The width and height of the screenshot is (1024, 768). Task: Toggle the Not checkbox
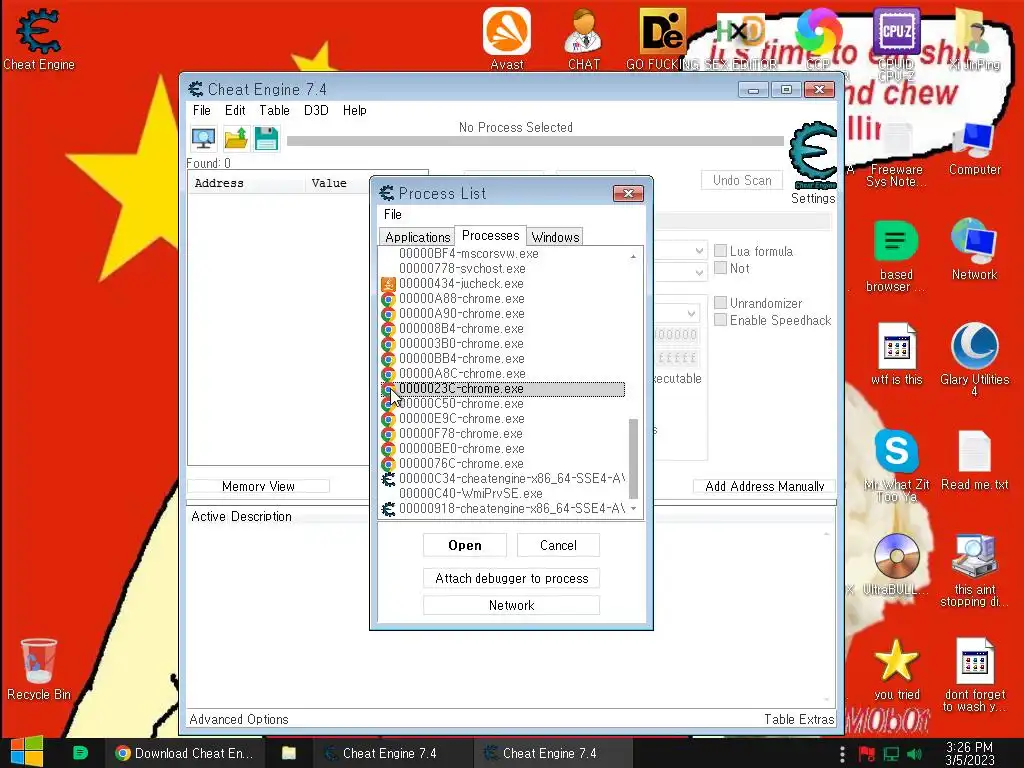721,268
